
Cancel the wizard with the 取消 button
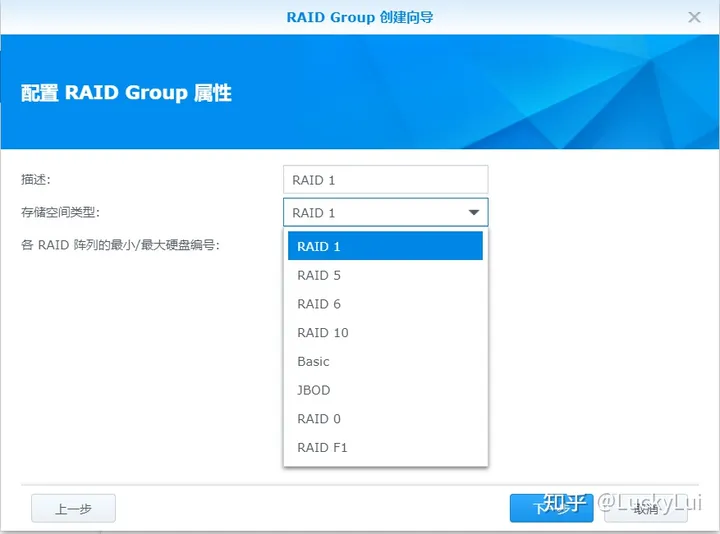pos(645,508)
